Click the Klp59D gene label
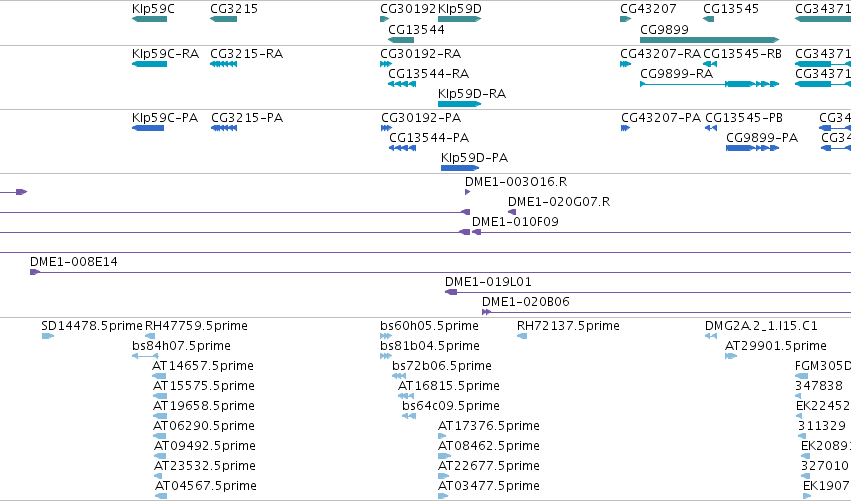 (460, 9)
